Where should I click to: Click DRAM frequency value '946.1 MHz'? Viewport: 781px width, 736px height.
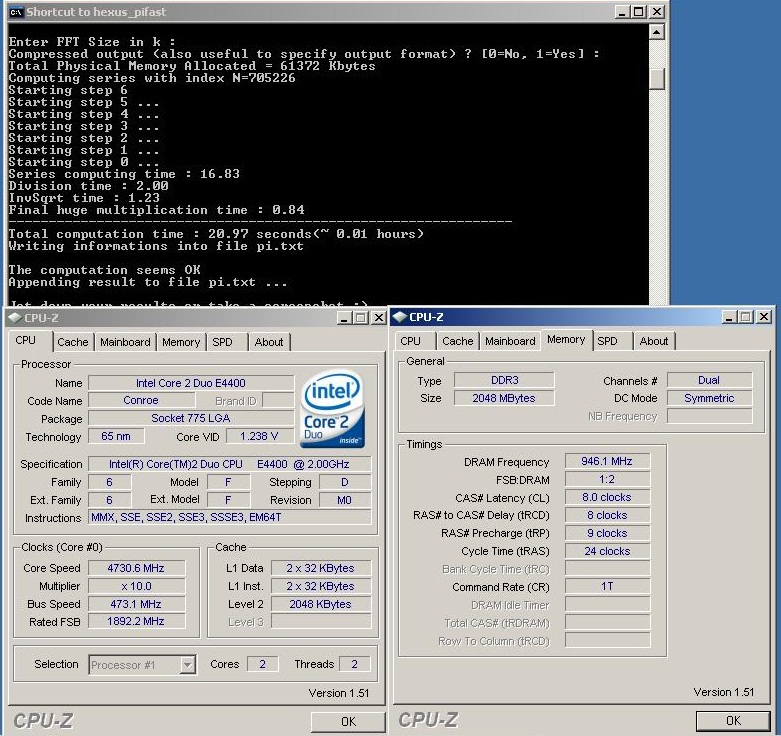608,461
